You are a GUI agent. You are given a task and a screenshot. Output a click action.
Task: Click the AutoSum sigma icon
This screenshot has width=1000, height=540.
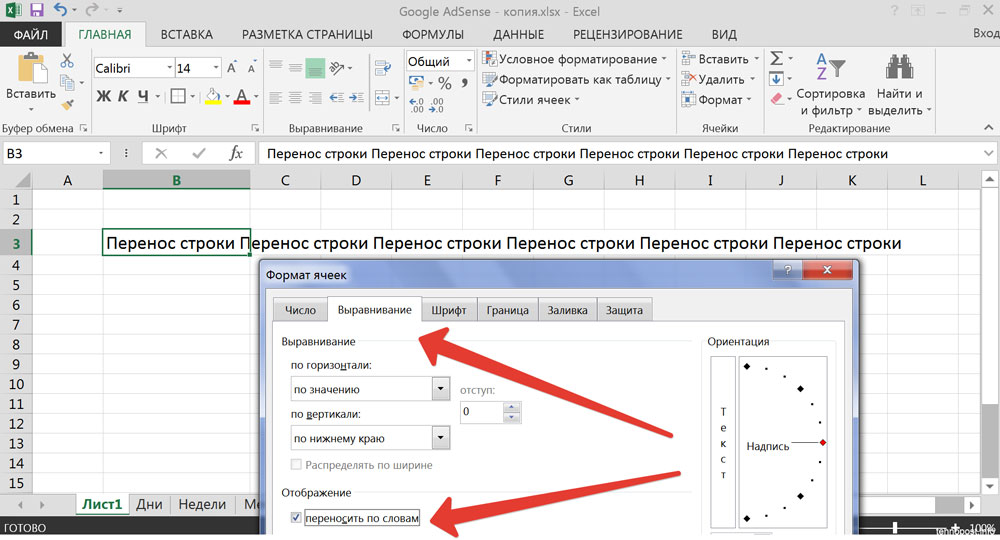(x=776, y=59)
